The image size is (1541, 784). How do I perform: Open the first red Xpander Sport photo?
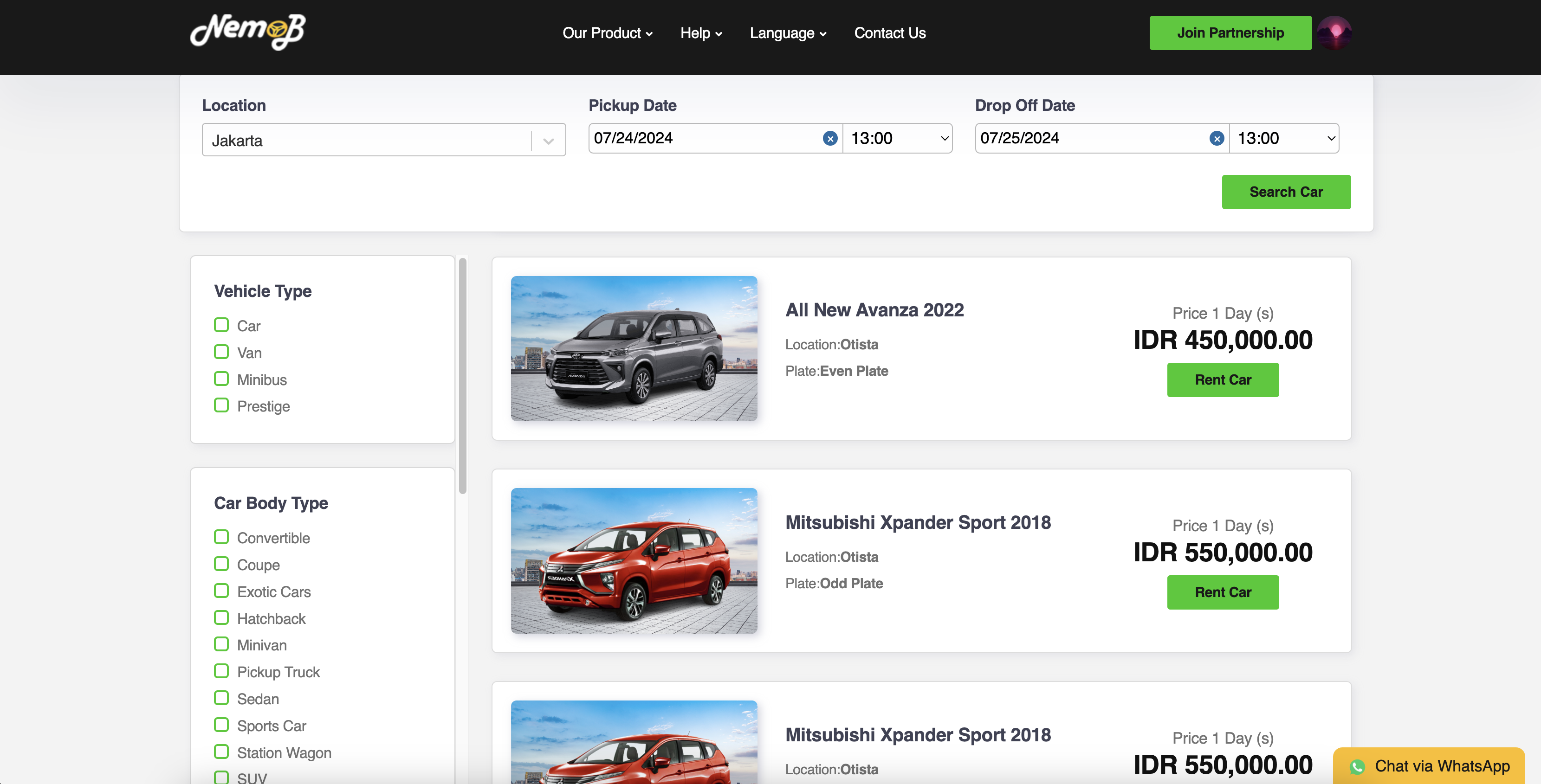coord(634,560)
